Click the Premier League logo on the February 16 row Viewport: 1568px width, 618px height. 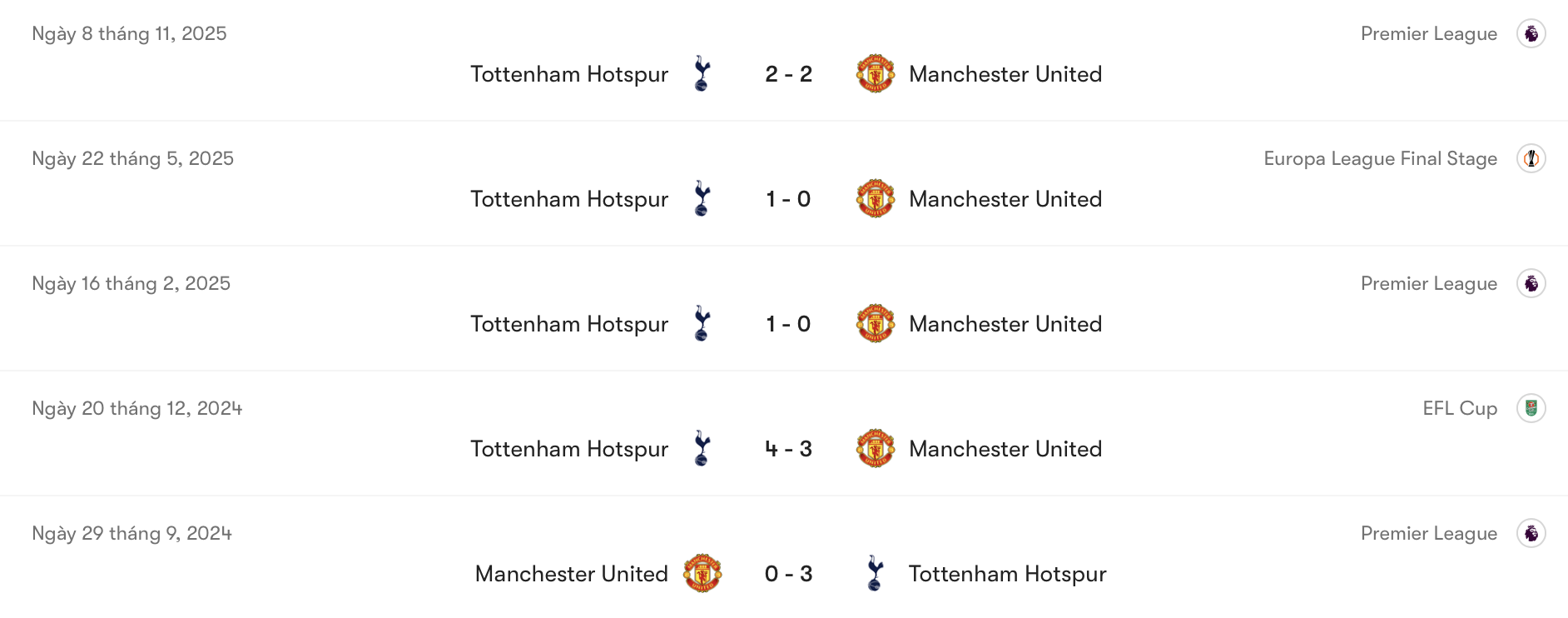click(1532, 284)
